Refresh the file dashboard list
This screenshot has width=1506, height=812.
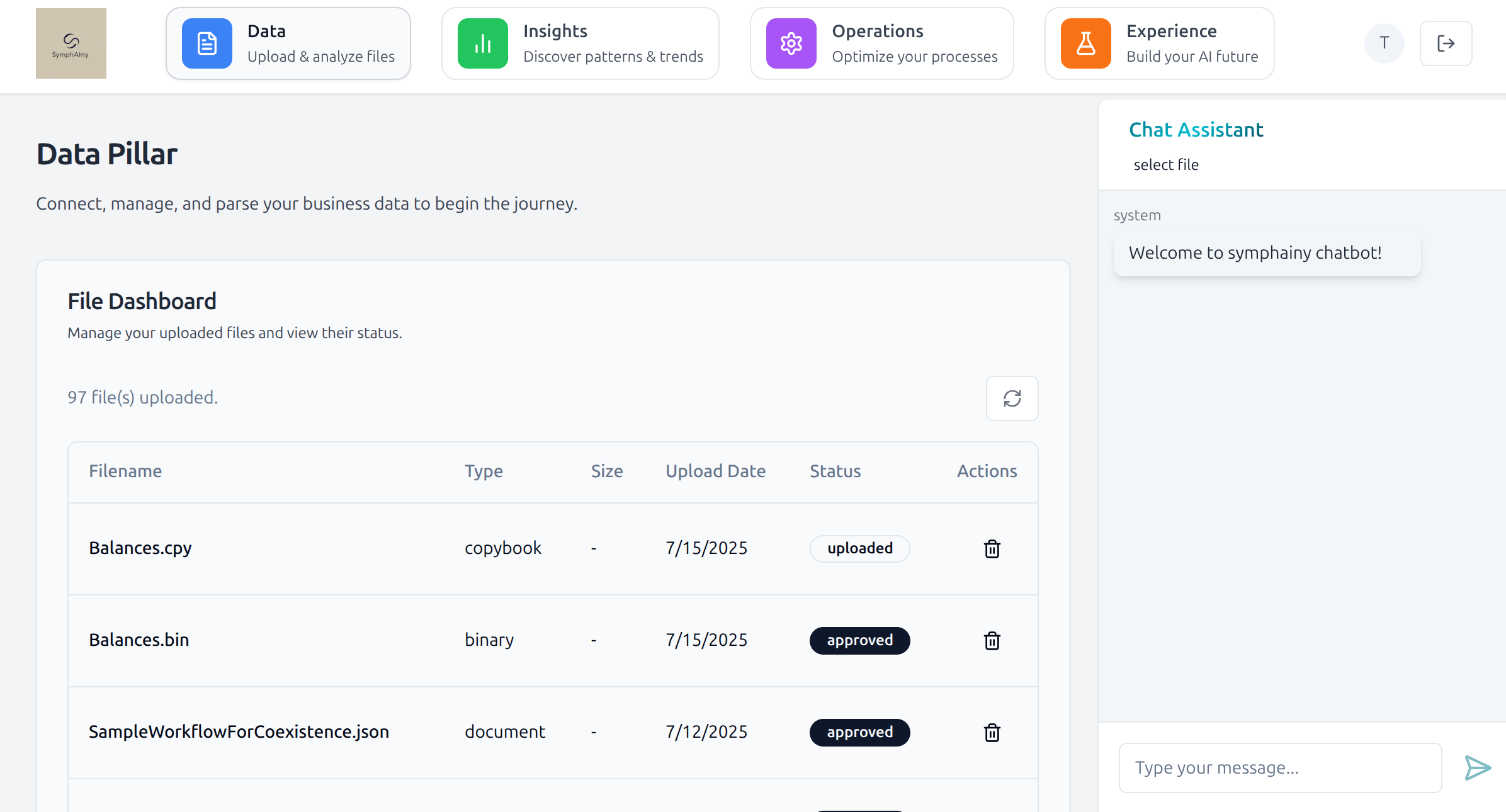(1012, 398)
